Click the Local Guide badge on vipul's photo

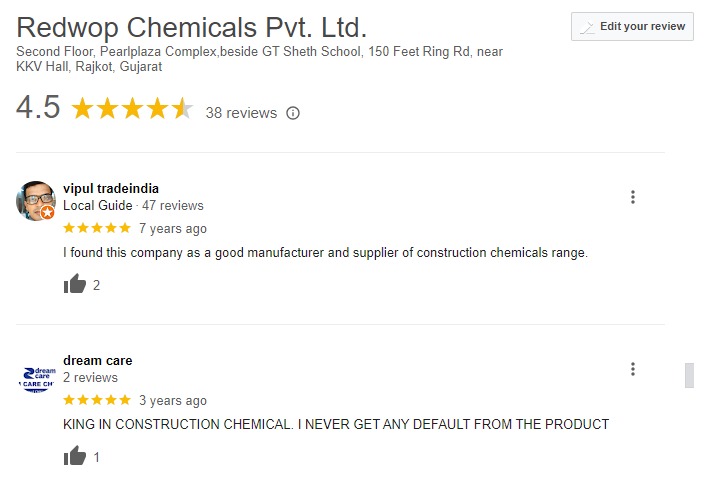(x=48, y=213)
